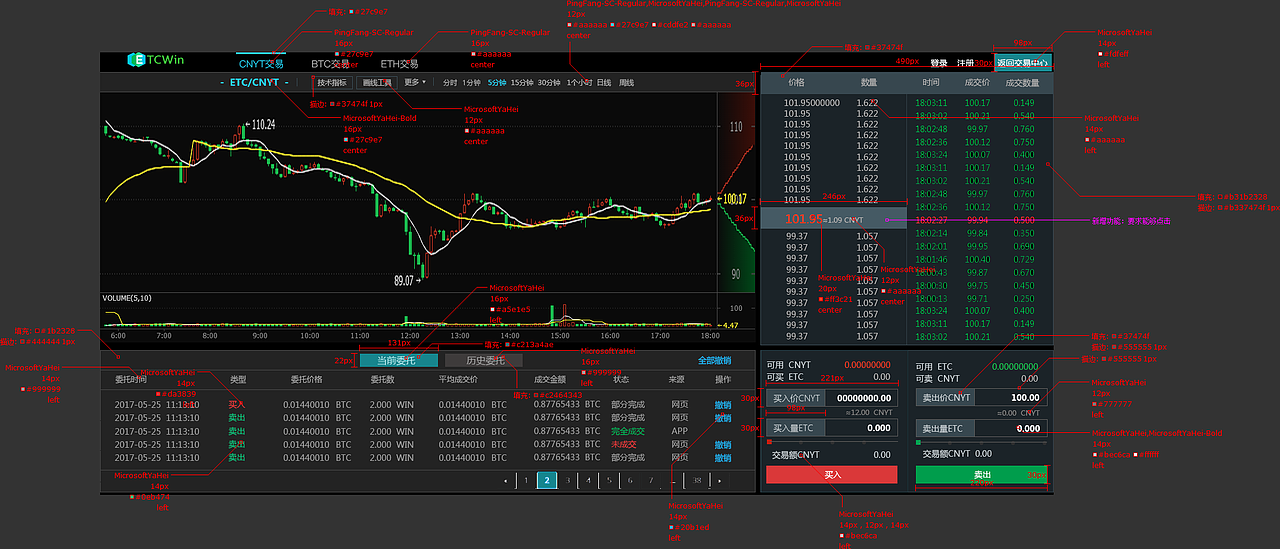Select the 1分钟 chart interval
Screen dimensions: 1280x549
tap(472, 82)
